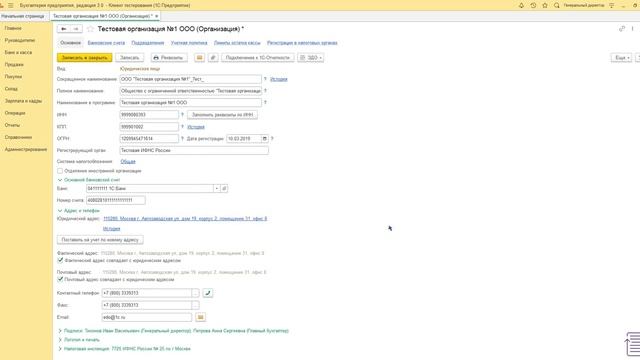Click Заполнить реквизиты по ИНН button
The width and height of the screenshot is (640, 360).
tap(222, 115)
